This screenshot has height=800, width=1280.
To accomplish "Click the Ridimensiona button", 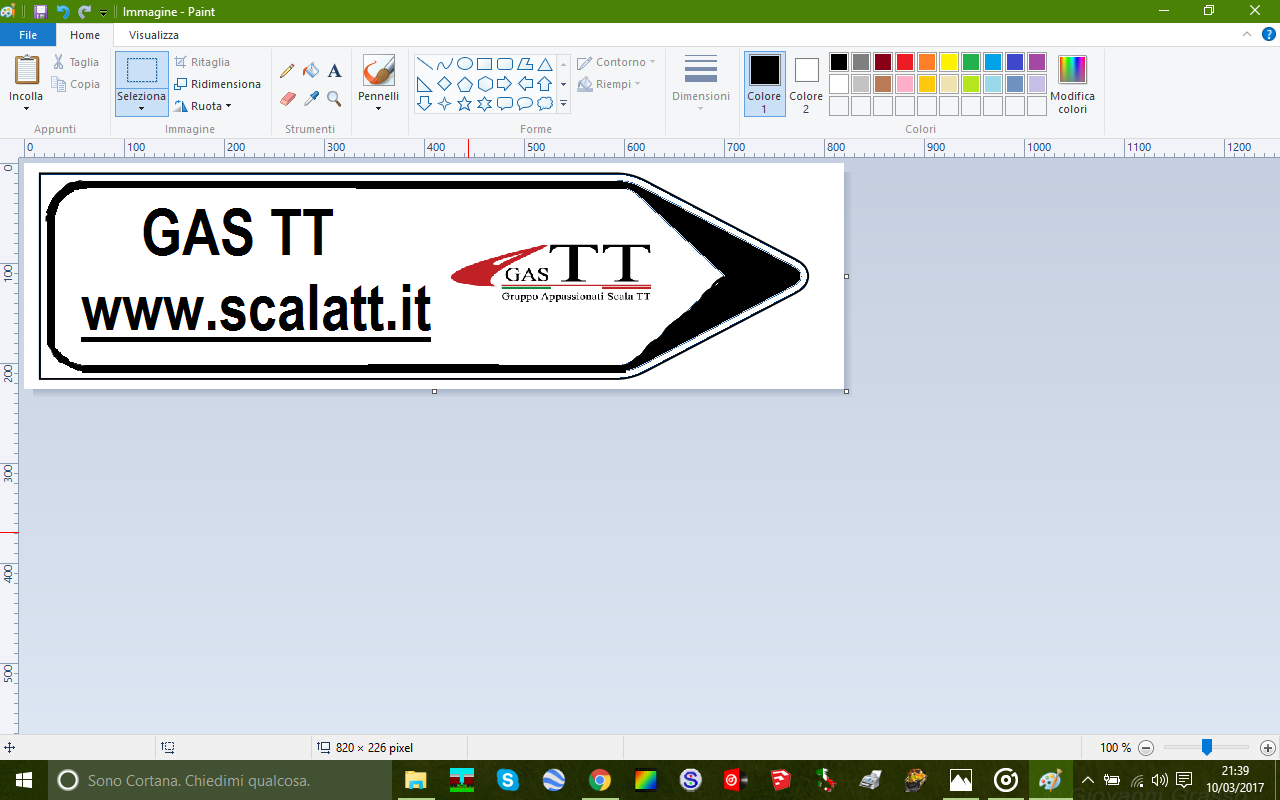I will point(218,84).
